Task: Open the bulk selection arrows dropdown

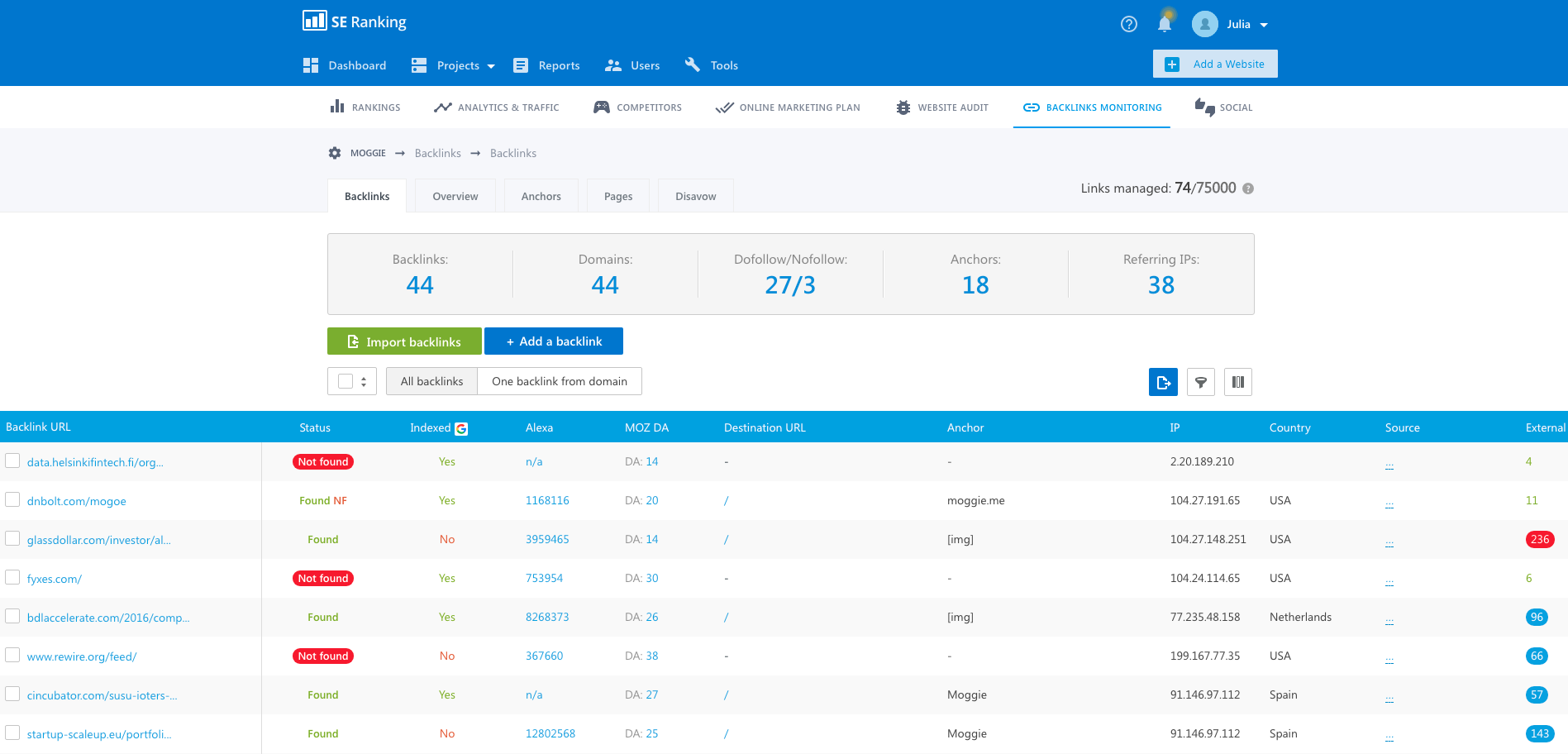Action: click(x=362, y=380)
